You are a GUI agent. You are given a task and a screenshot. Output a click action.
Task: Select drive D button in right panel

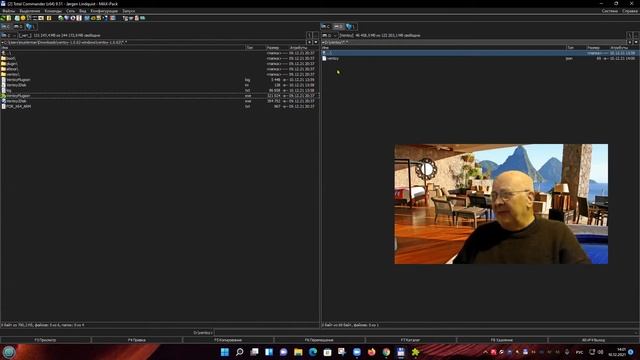338,27
